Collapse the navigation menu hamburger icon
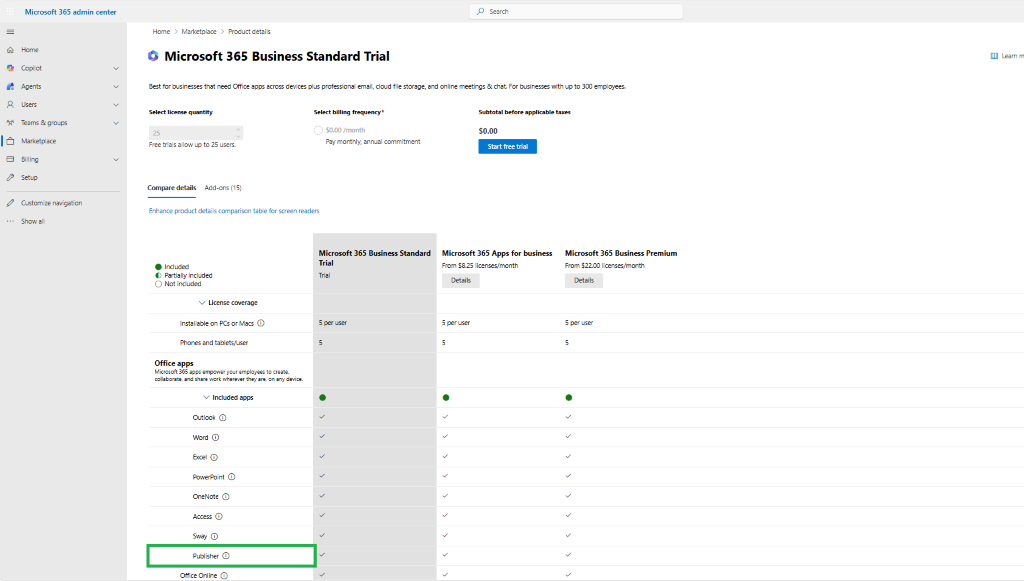Viewport: 1024px width, 581px height. pyautogui.click(x=10, y=31)
